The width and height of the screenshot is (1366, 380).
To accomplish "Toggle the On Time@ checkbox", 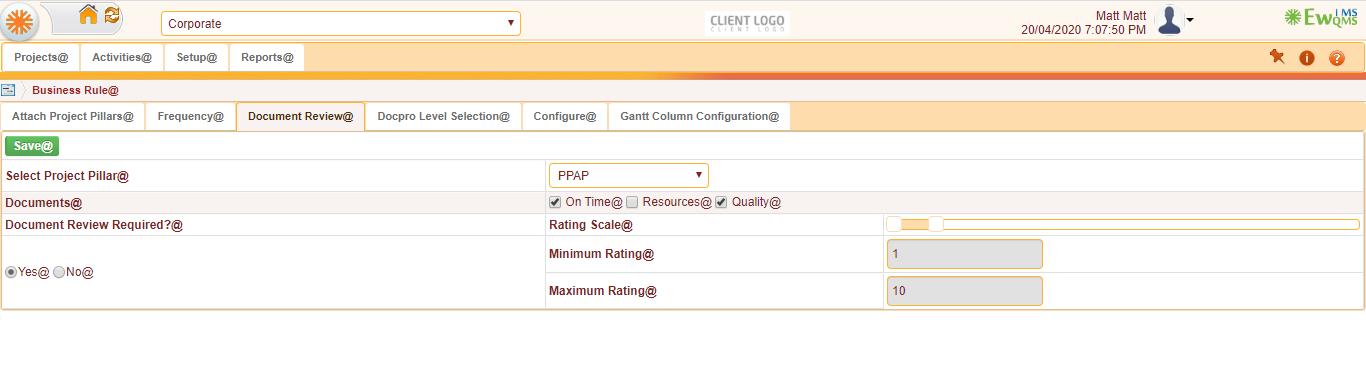I will pyautogui.click(x=555, y=202).
